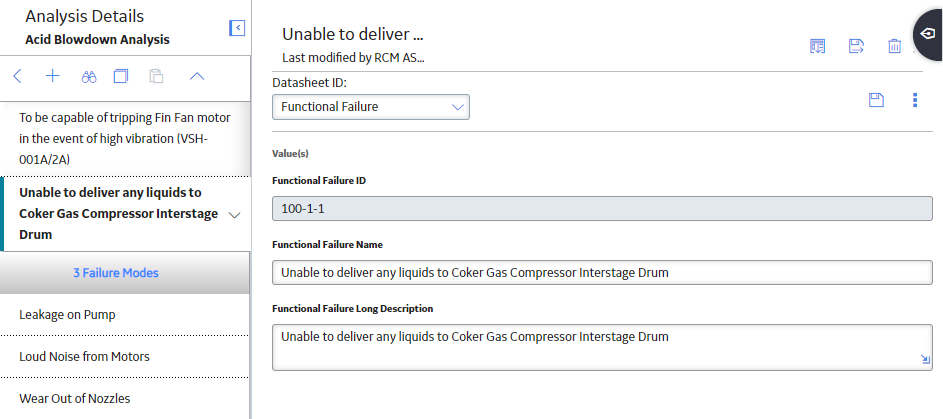Add new item with plus icon
Image resolution: width=943 pixels, height=419 pixels.
[x=53, y=76]
